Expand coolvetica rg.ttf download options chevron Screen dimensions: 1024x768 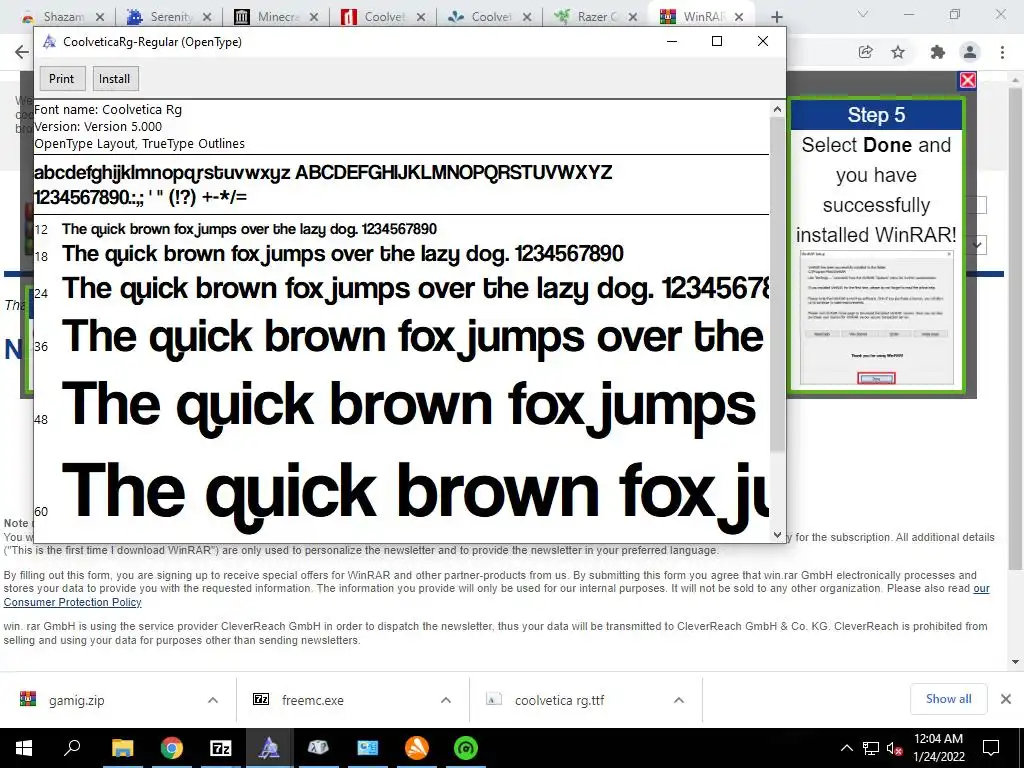(679, 700)
